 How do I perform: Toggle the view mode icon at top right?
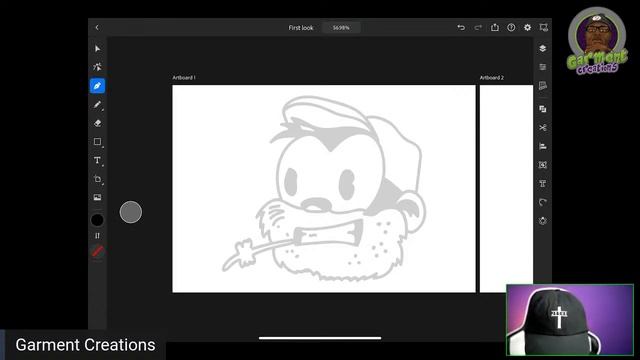click(543, 27)
